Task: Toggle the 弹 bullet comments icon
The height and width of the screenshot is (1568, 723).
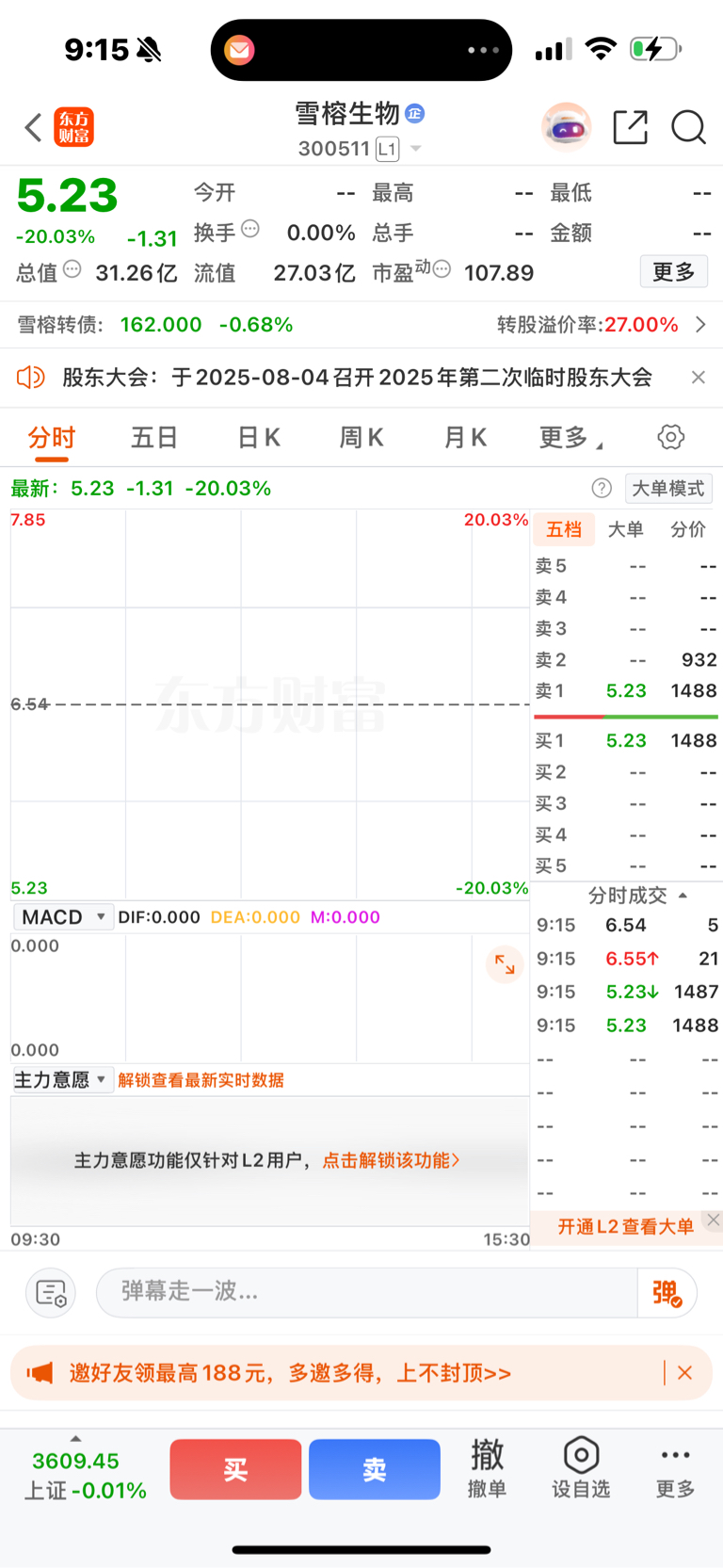Action: coord(667,1293)
